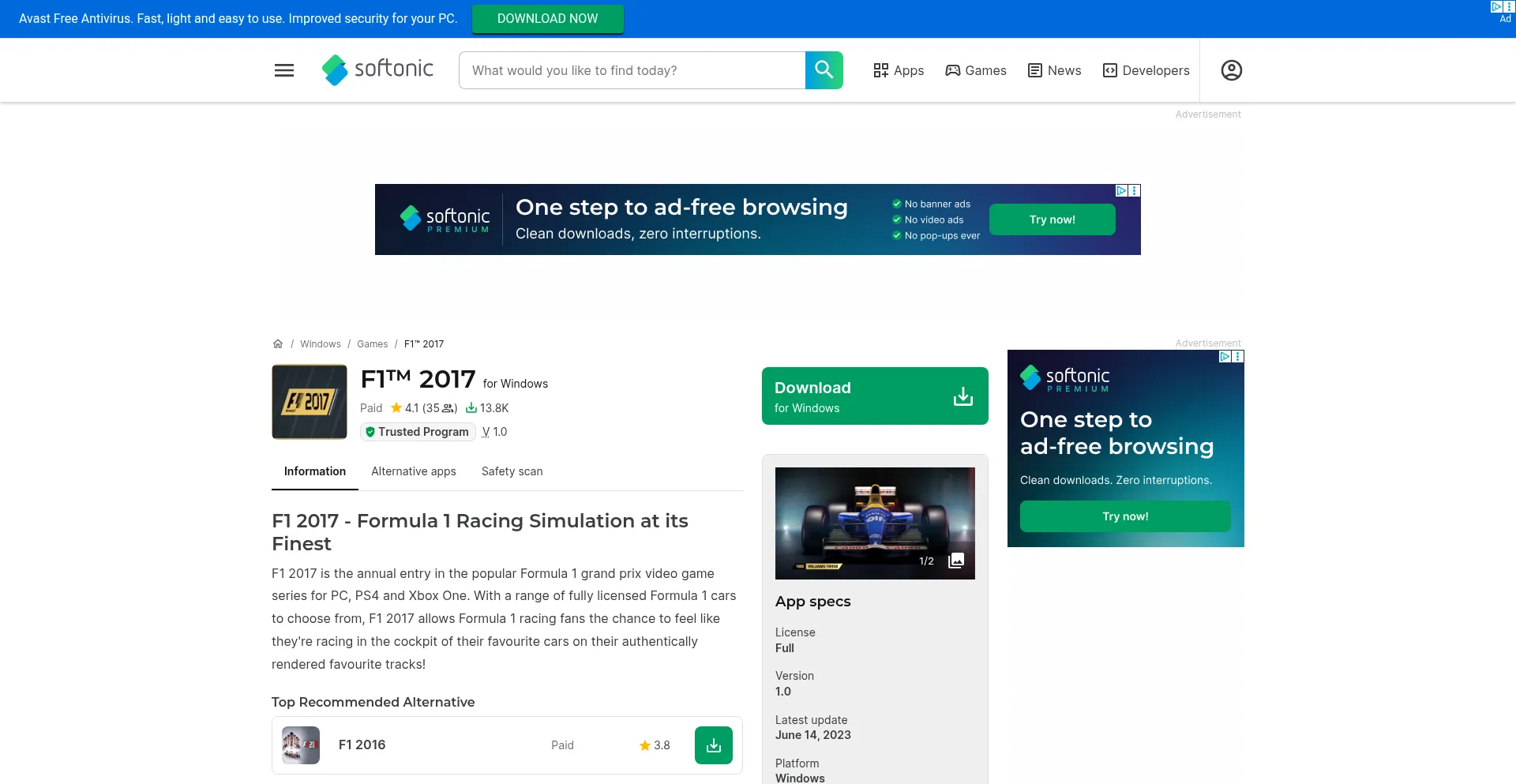Open the hamburger menu
The width and height of the screenshot is (1516, 784).
coord(284,70)
